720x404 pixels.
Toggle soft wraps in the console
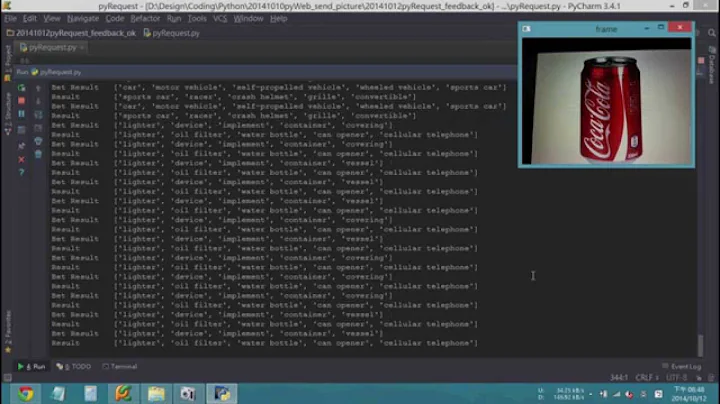tap(38, 114)
